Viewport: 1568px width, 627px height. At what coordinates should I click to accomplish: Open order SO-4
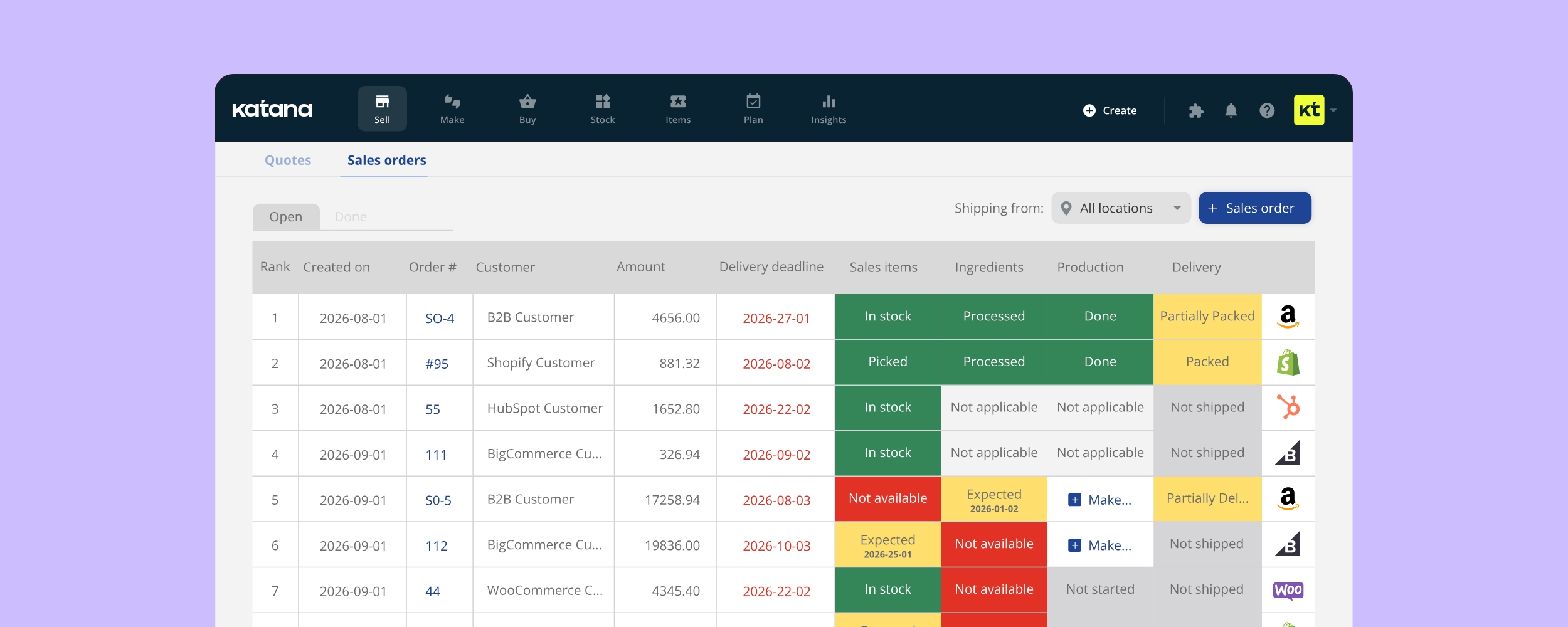(x=440, y=318)
